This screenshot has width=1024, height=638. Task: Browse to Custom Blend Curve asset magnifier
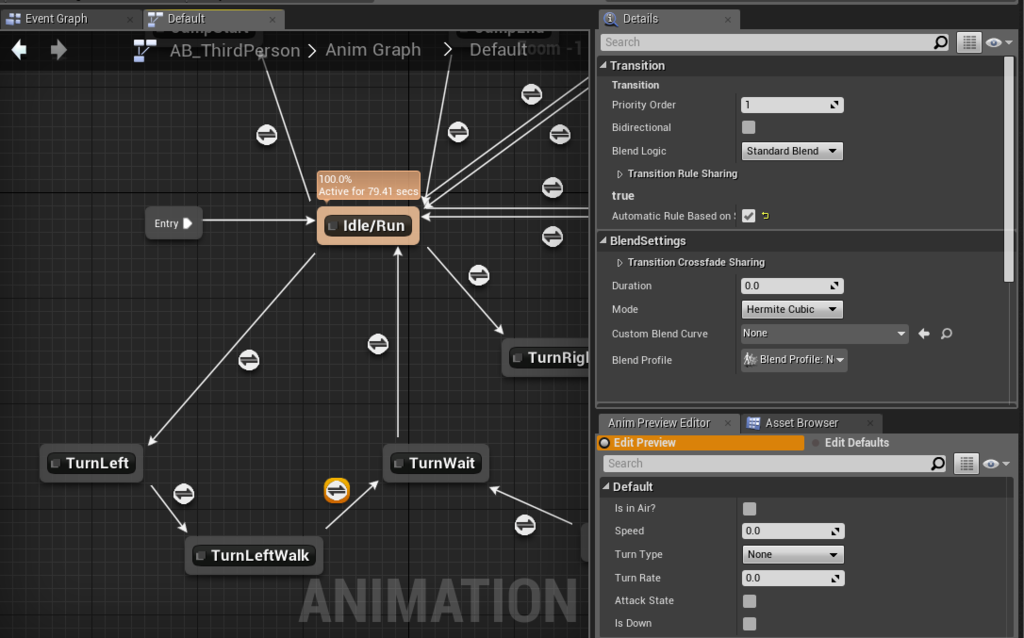(x=946, y=334)
